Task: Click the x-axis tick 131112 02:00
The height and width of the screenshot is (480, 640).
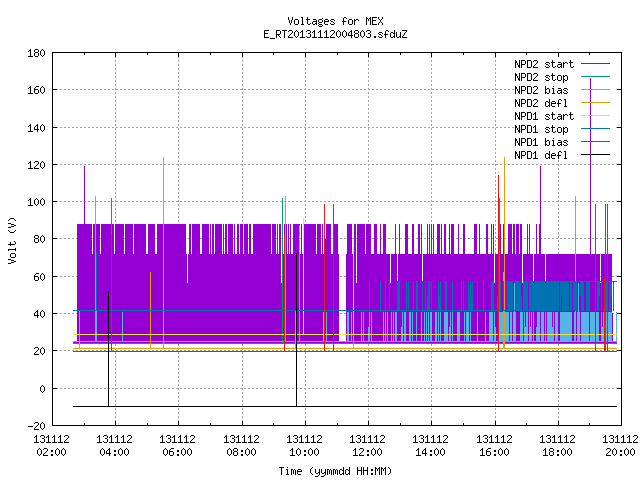Action: (x=51, y=446)
